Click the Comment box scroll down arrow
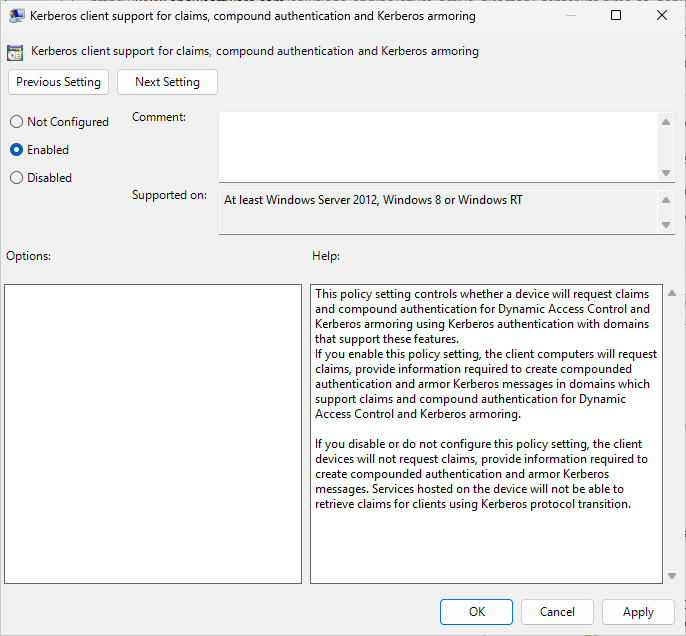 (666, 173)
